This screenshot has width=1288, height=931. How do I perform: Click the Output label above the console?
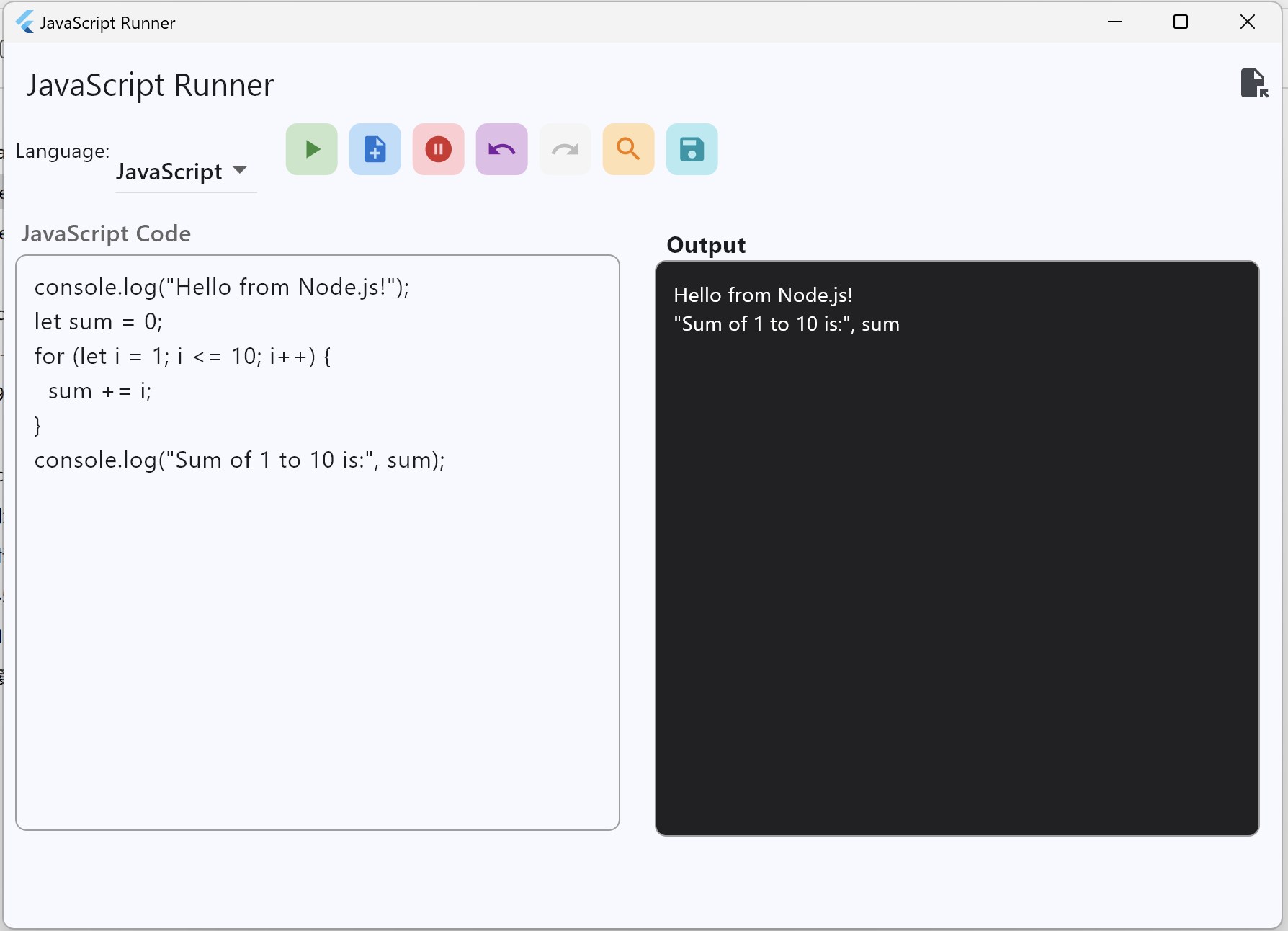tap(705, 245)
